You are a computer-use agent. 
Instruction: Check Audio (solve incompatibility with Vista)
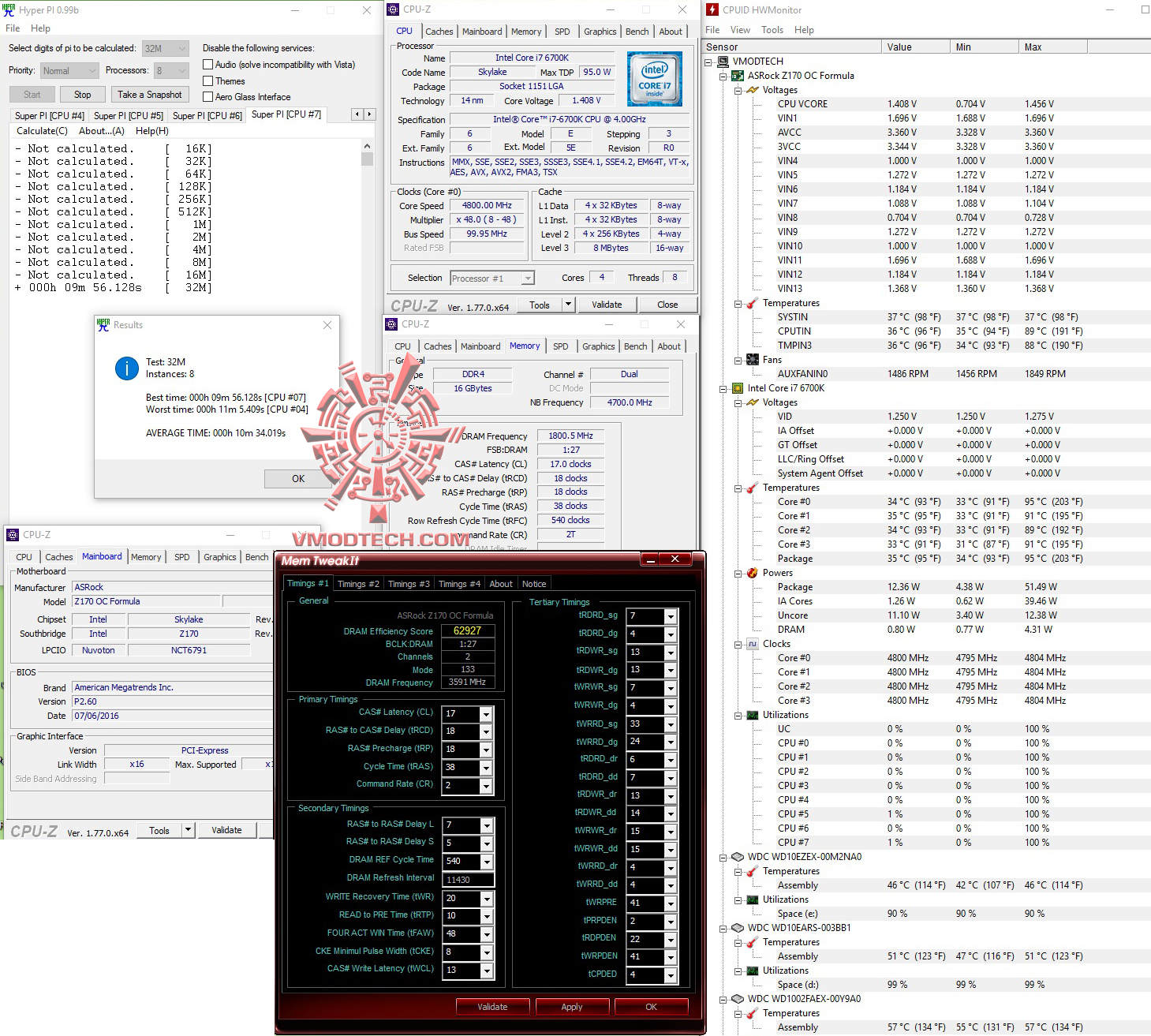pyautogui.click(x=209, y=64)
